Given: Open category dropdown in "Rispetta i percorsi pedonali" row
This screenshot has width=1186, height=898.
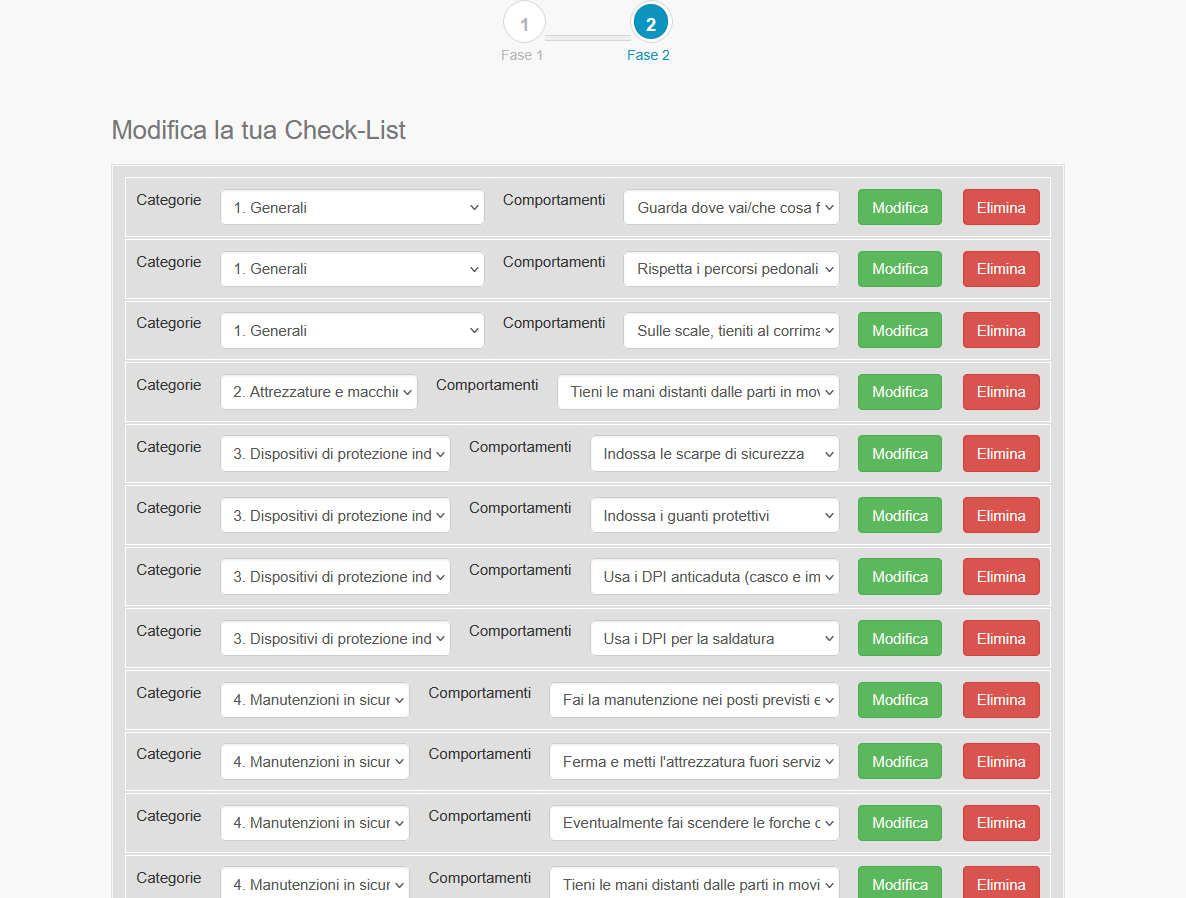Looking at the screenshot, I should click(x=352, y=269).
